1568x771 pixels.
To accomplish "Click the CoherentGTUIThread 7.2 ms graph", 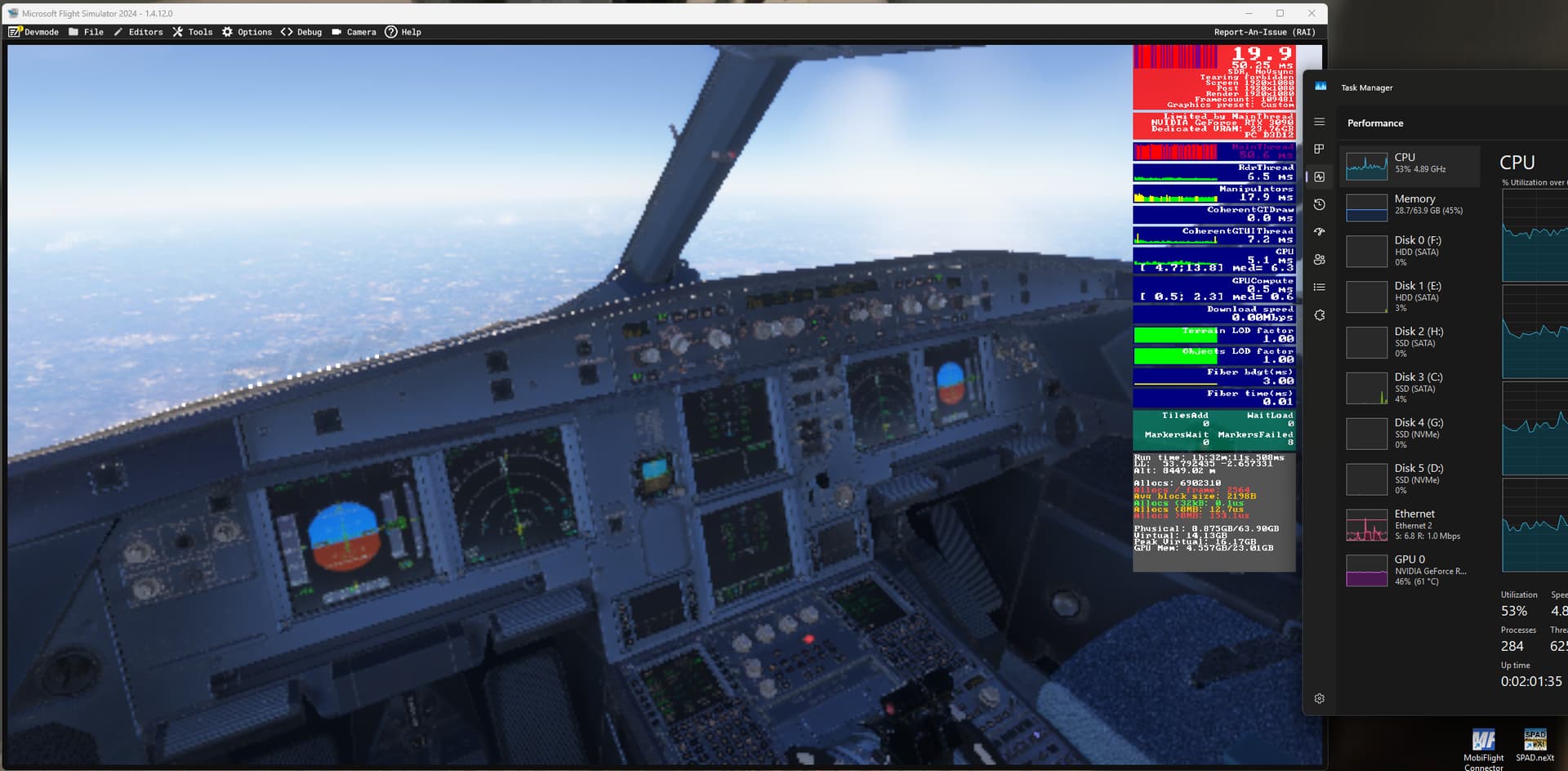I will click(x=1214, y=236).
